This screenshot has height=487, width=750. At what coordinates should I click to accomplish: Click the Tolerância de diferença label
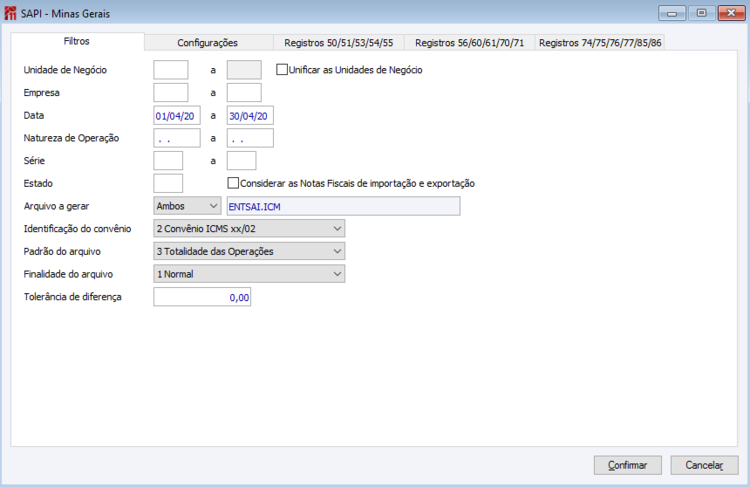tap(73, 297)
